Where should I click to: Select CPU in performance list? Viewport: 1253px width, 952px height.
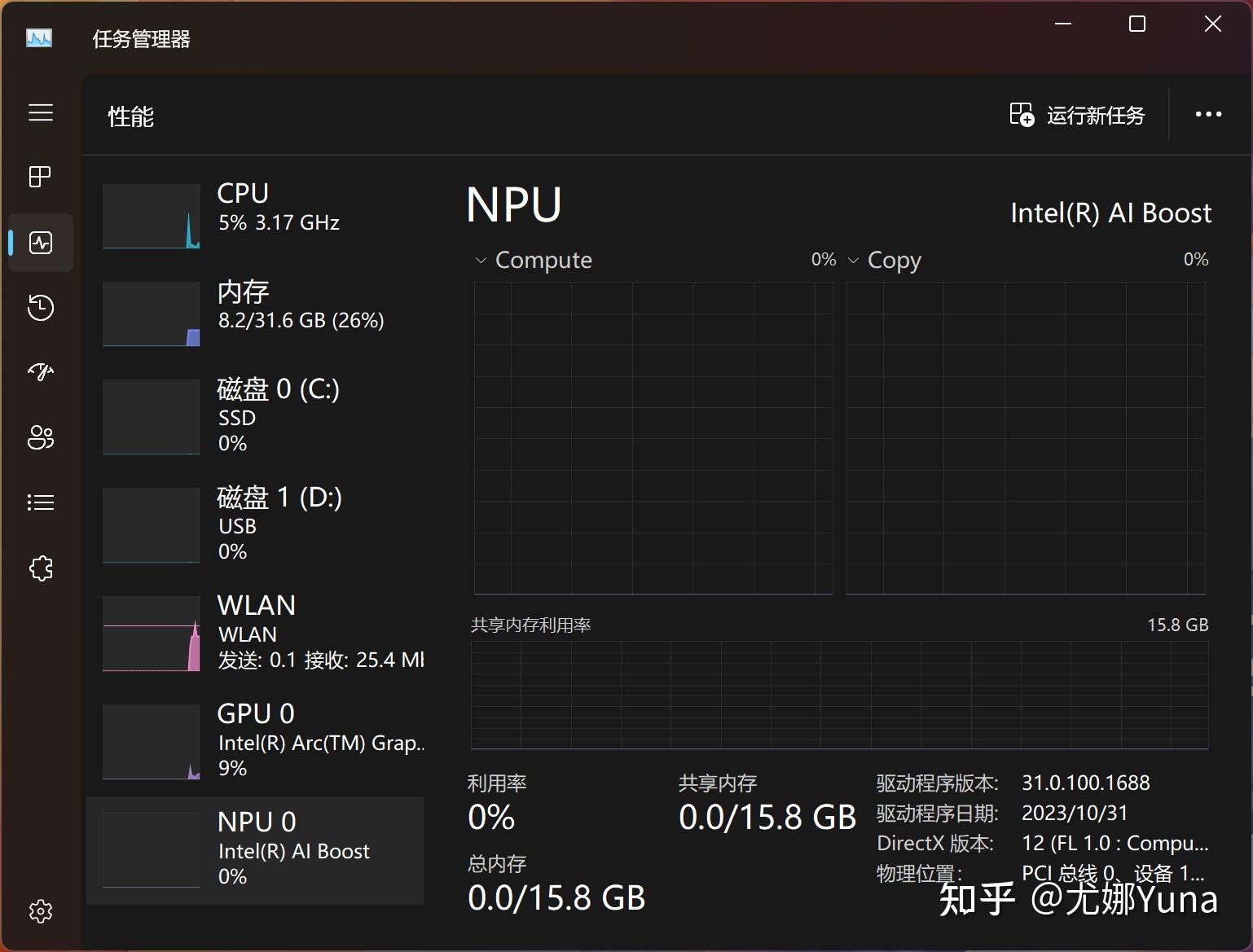[255, 216]
